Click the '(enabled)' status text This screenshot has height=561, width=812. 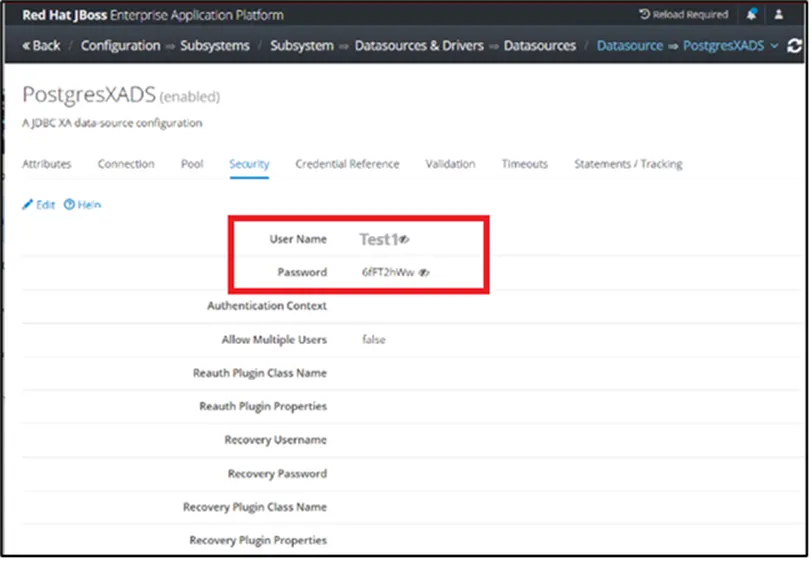(x=190, y=97)
